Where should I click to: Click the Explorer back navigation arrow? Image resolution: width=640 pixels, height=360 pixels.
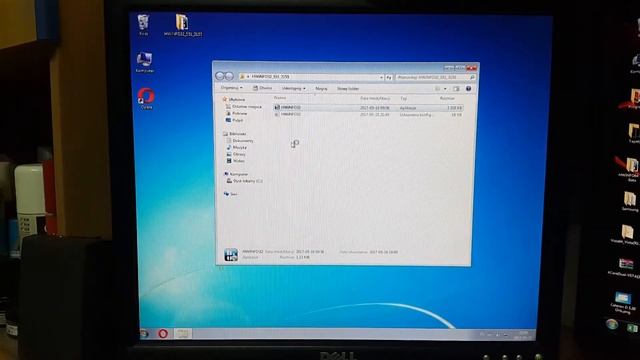(220, 76)
